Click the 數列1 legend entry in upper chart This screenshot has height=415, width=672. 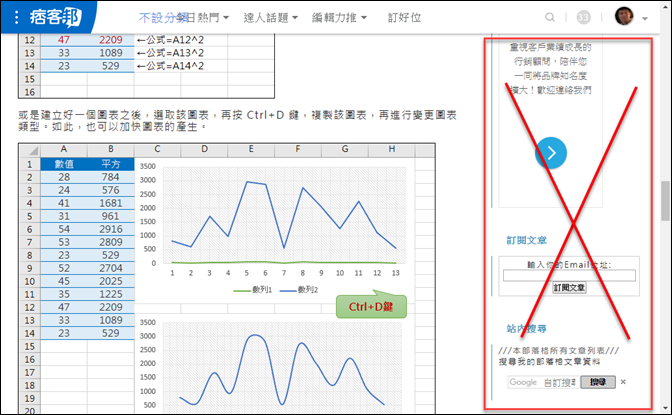(253, 290)
